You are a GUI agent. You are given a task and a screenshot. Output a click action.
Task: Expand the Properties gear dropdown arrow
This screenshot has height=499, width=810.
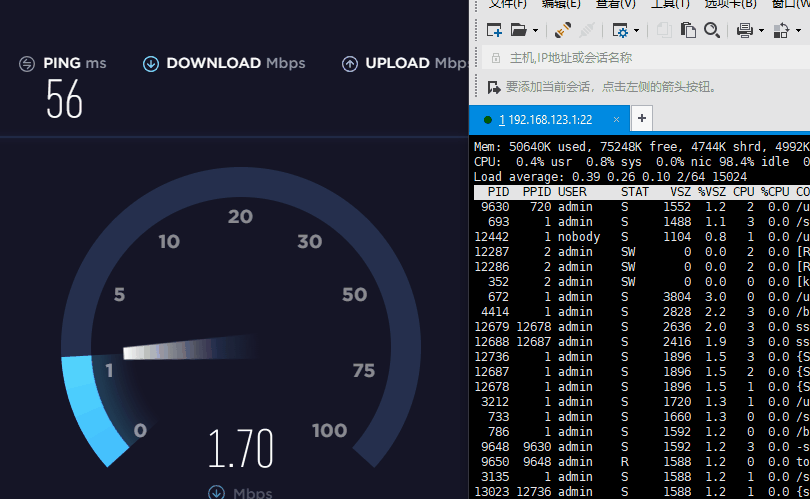point(636,31)
